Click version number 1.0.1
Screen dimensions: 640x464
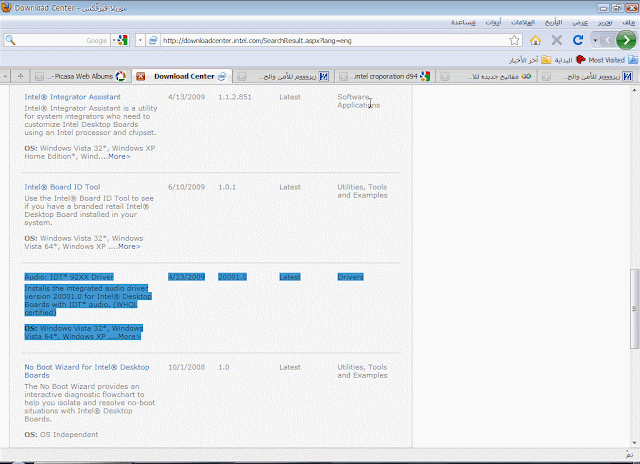[x=227, y=187]
